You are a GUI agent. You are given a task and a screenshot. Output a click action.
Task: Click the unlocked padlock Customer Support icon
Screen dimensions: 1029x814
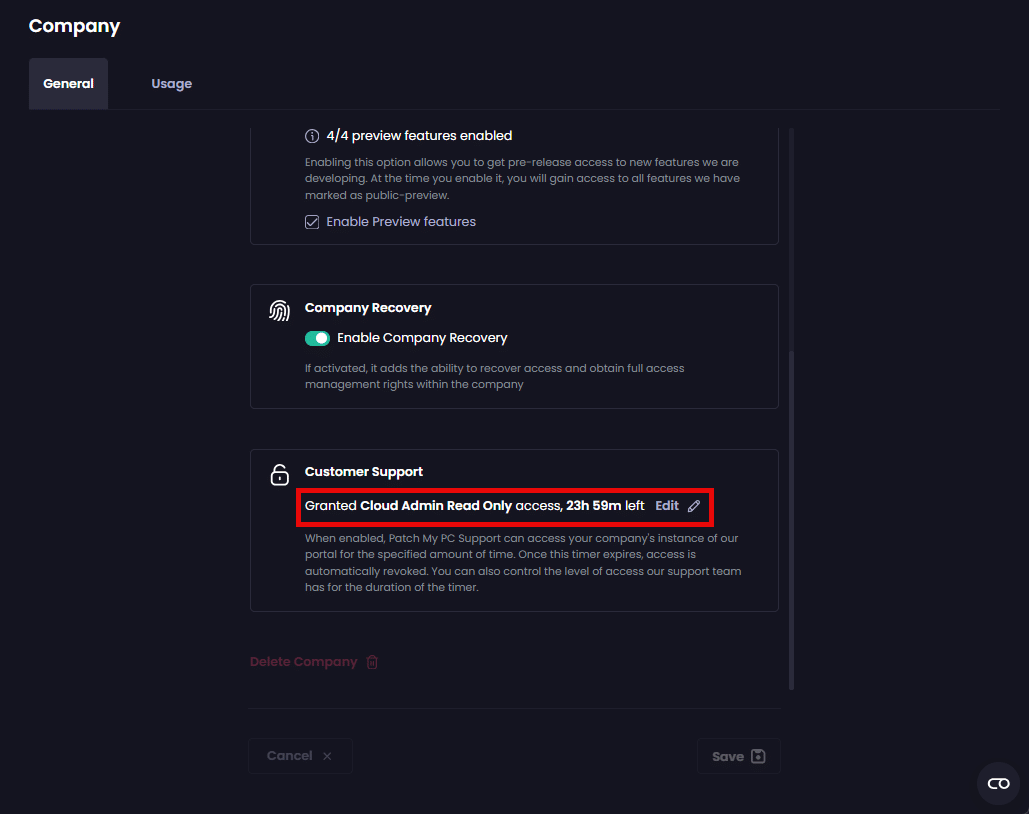pyautogui.click(x=280, y=475)
